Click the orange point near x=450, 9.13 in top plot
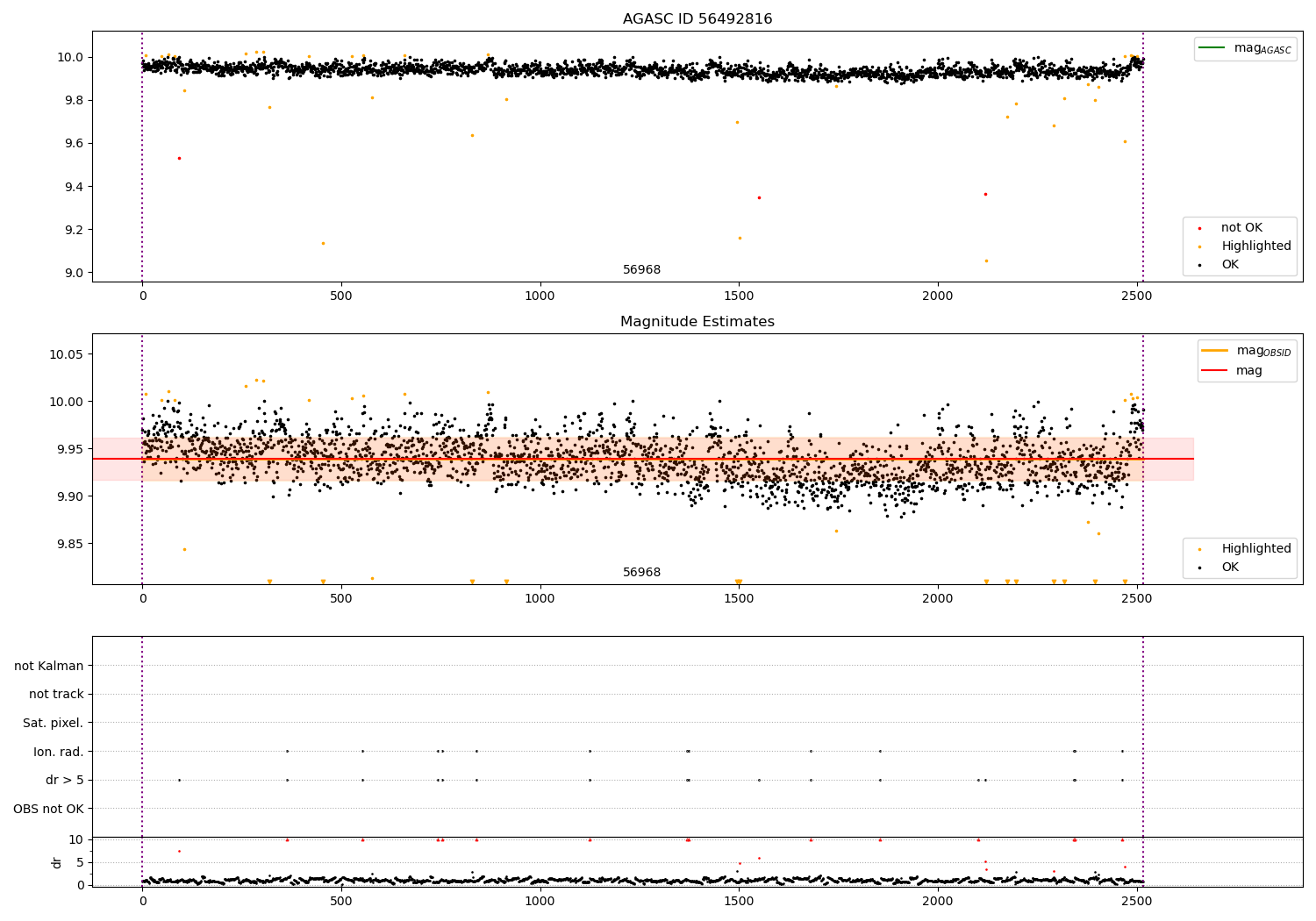1316x921 pixels. pos(323,243)
